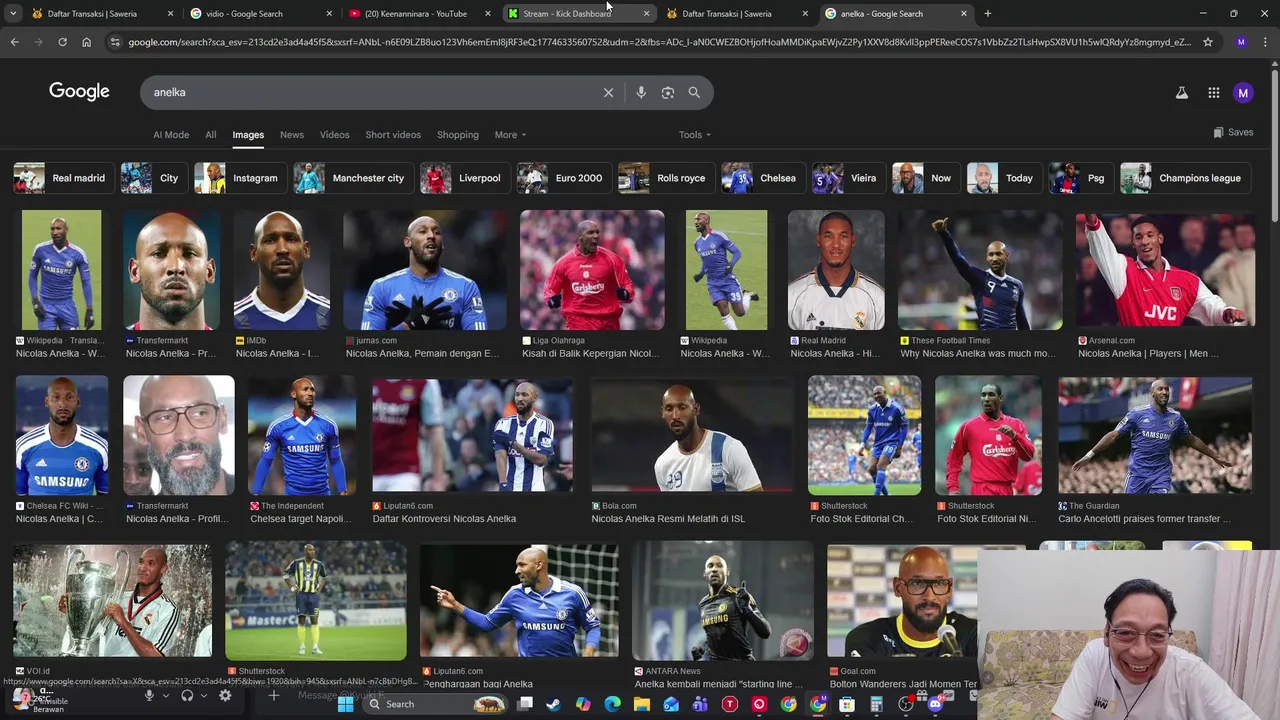1280x720 pixels.
Task: Open the Real Madrid white jersey thumbnail
Action: (836, 270)
